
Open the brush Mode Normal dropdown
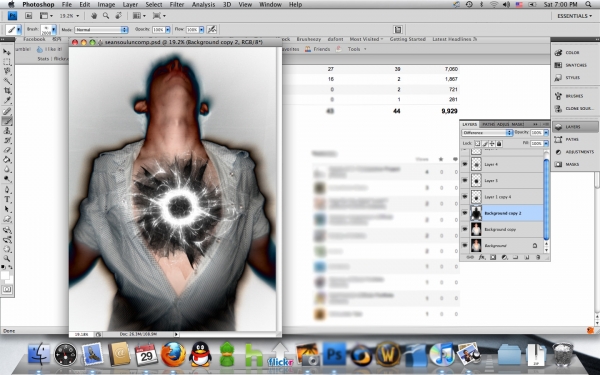tap(101, 29)
